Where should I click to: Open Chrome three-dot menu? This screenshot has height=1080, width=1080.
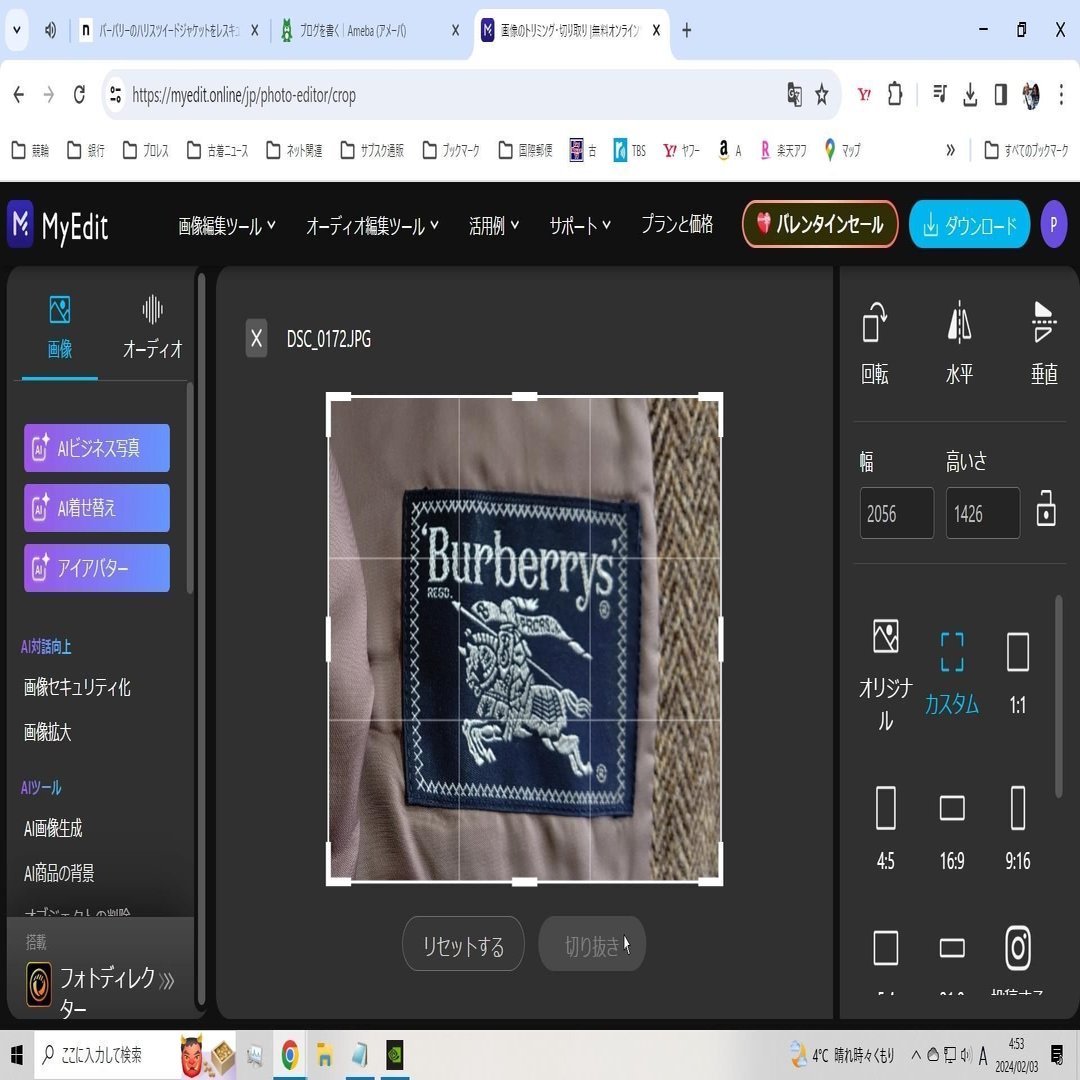click(x=1061, y=94)
